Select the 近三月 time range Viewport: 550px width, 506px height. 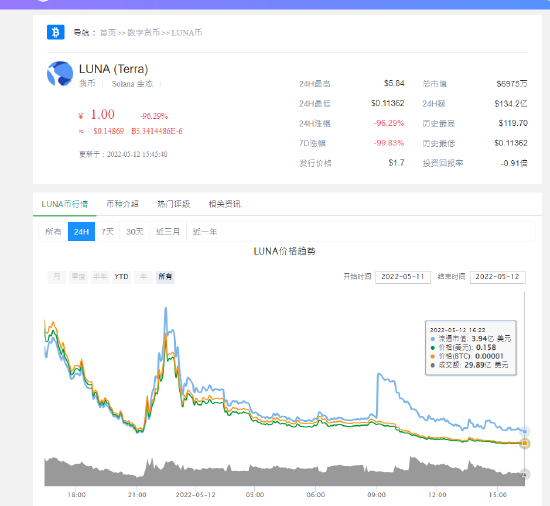(x=168, y=231)
